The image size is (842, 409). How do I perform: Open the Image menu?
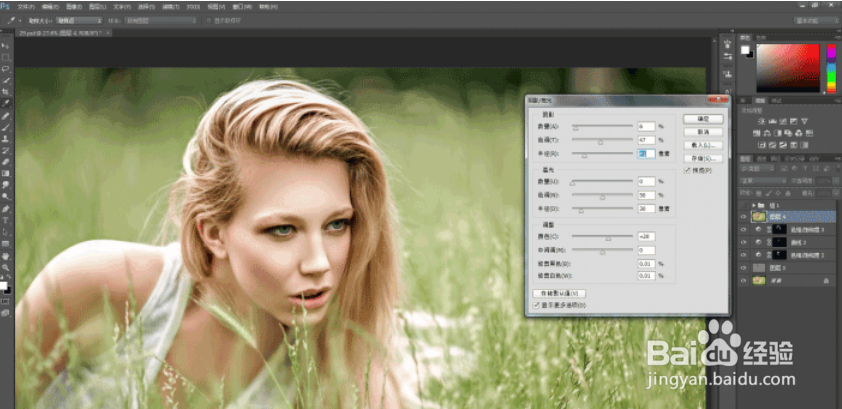coord(73,7)
